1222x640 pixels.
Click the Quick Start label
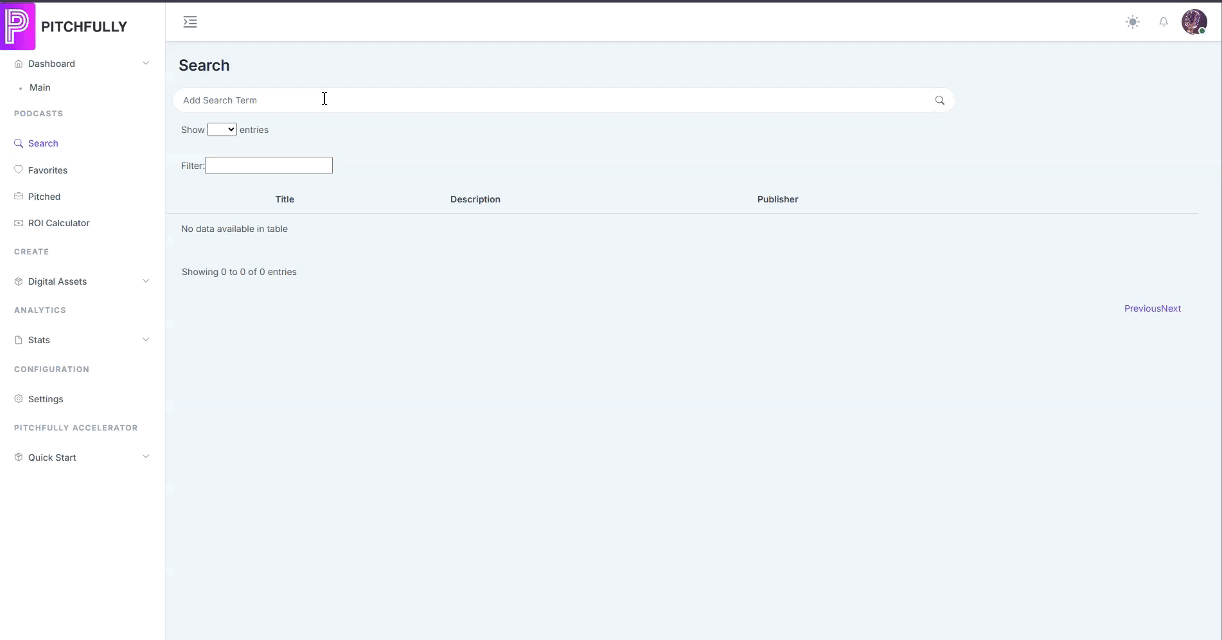(x=52, y=458)
